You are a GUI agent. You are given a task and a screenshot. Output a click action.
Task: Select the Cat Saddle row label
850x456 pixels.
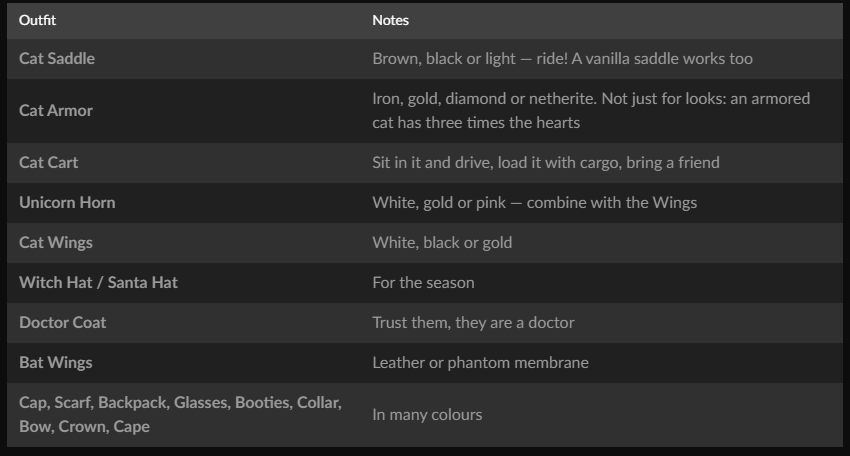click(57, 59)
